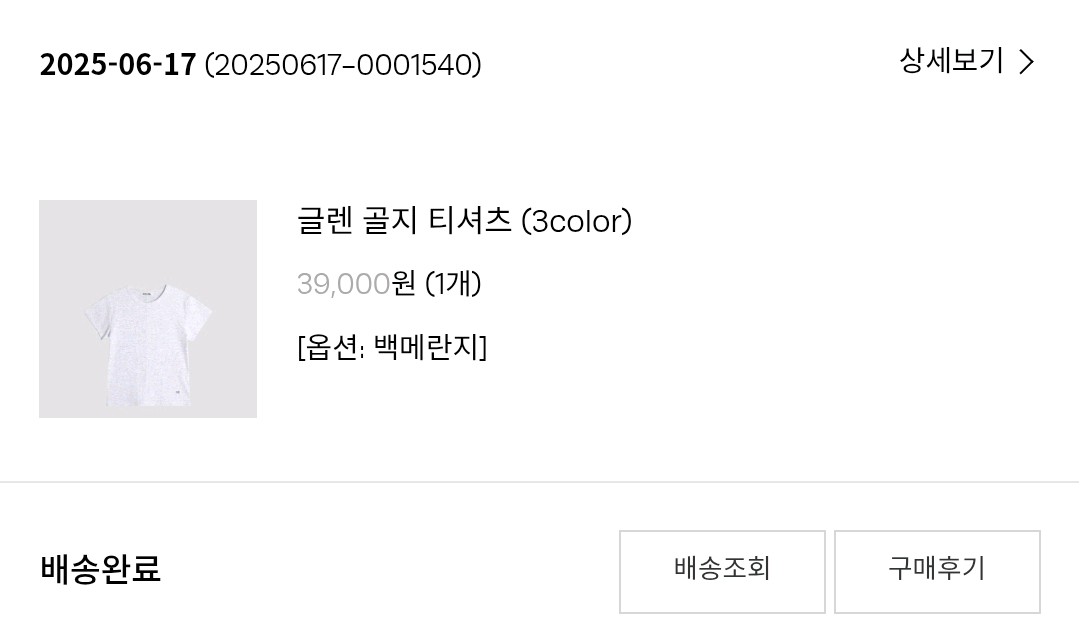This screenshot has width=1079, height=643.
Task: Click the (3color) label in product name
Action: tap(578, 222)
